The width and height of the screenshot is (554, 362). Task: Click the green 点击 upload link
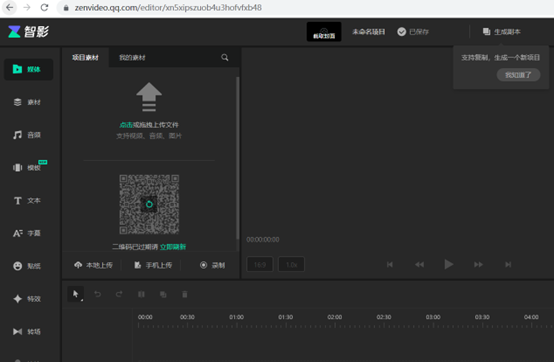126,125
